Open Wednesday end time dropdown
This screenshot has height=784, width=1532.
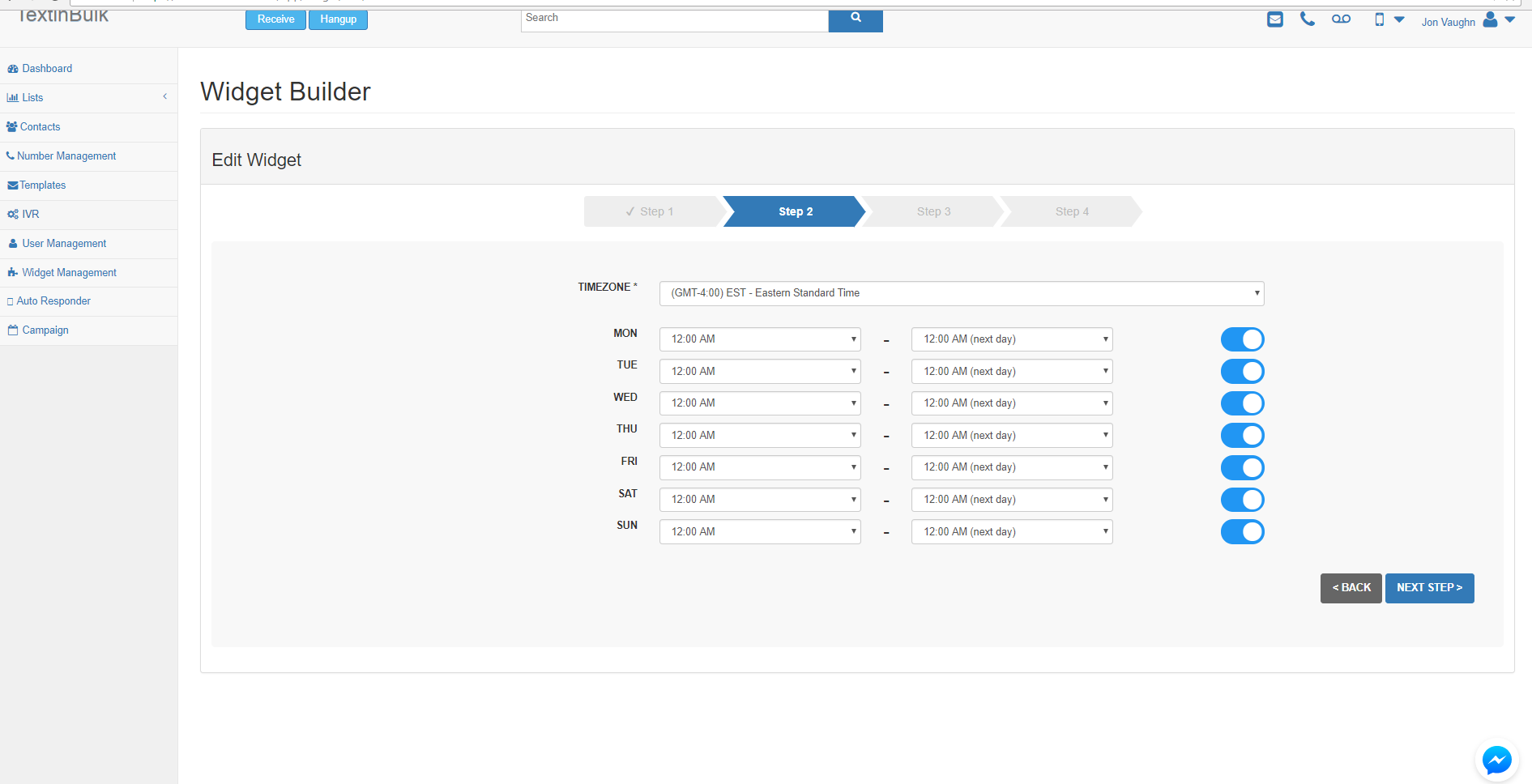pyautogui.click(x=1012, y=403)
